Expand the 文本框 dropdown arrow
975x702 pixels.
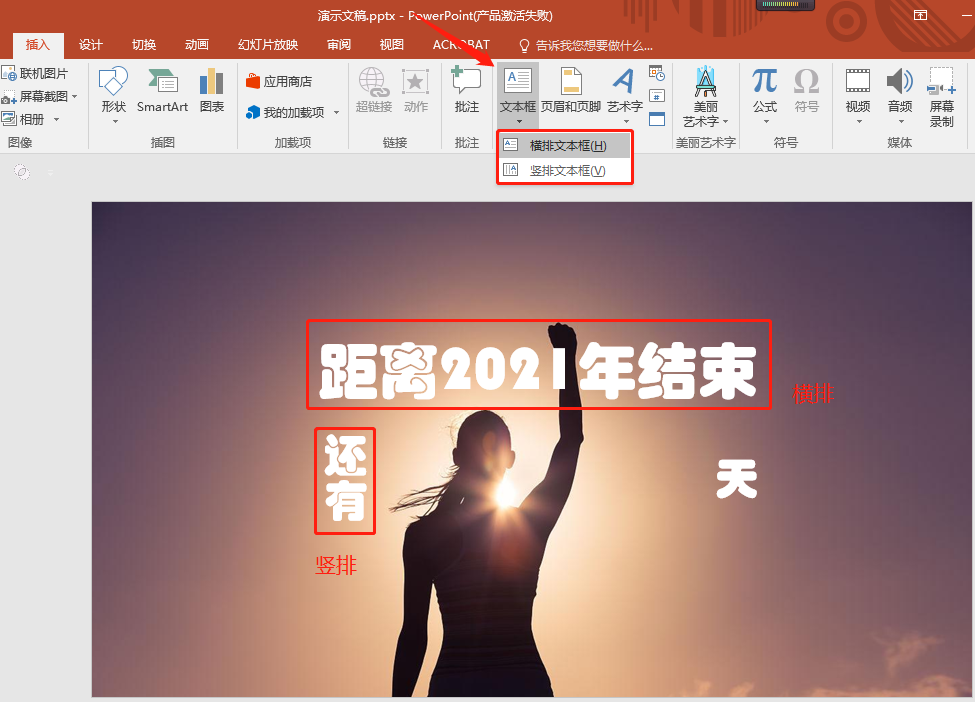click(x=519, y=121)
